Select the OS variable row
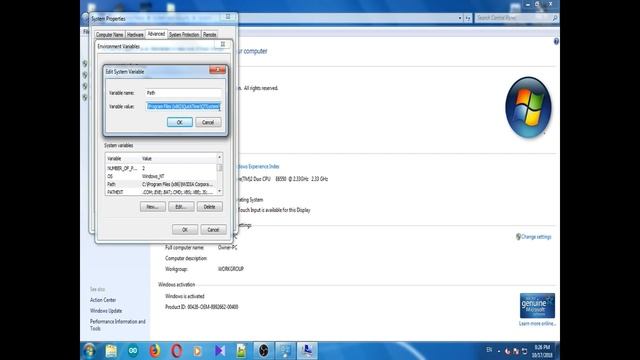Screen dimensions: 640x360 click(x=161, y=176)
